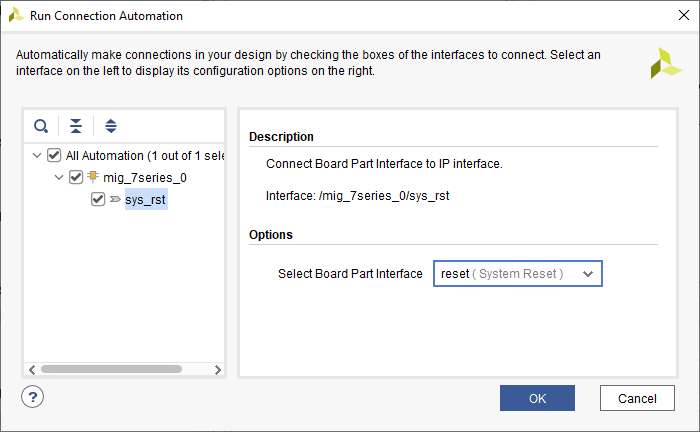The width and height of the screenshot is (700, 432).
Task: Collapse the All Automation tree node
Action: click(x=37, y=155)
